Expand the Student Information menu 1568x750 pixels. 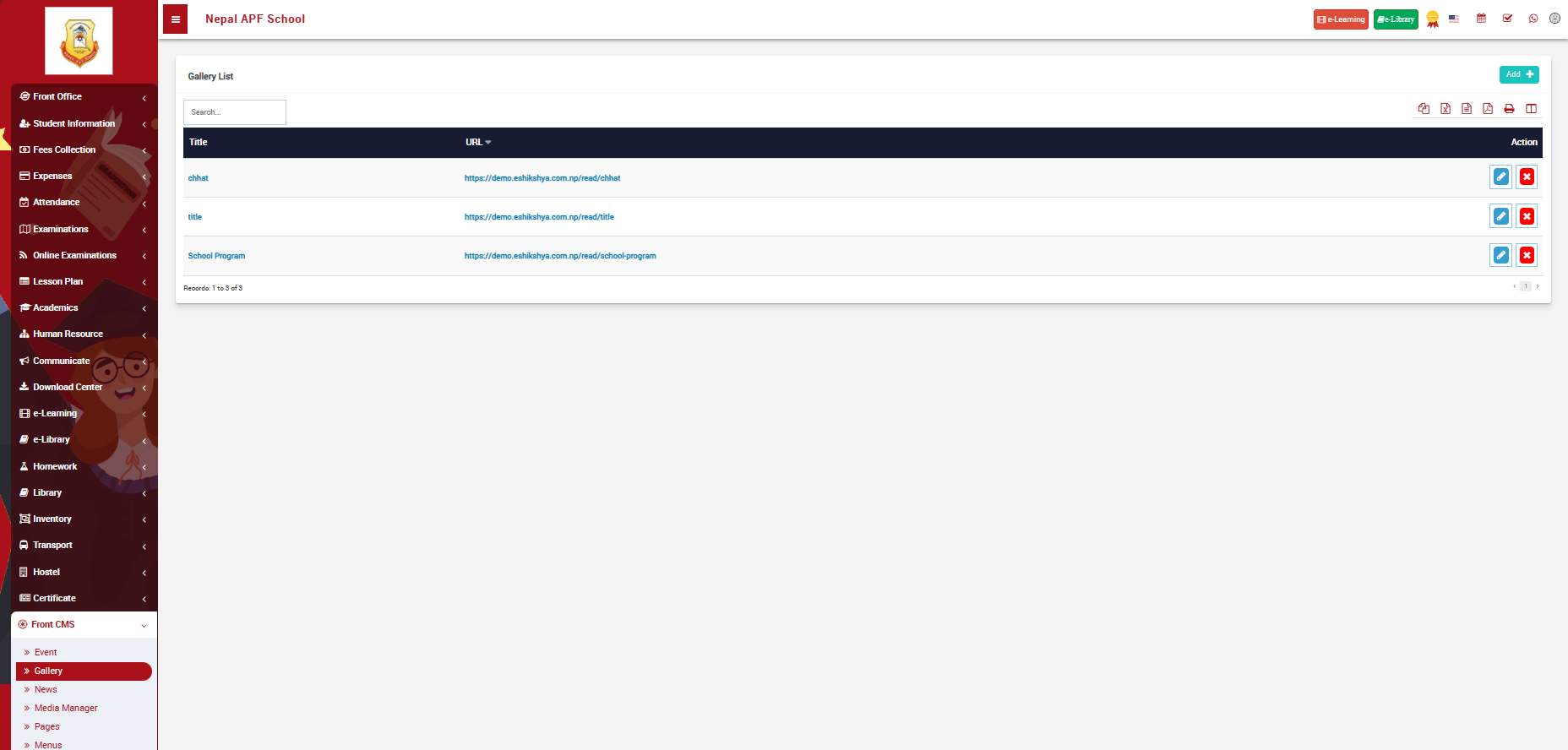point(74,123)
